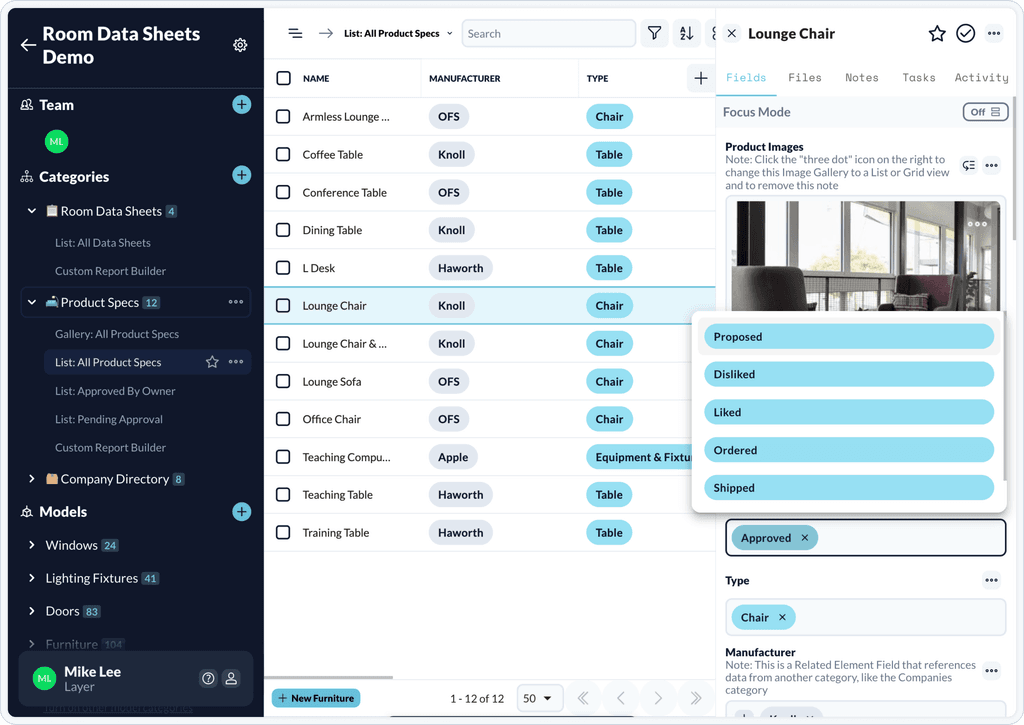Switch to the Notes tab
Screen dimensions: 1024x725
[x=861, y=77]
